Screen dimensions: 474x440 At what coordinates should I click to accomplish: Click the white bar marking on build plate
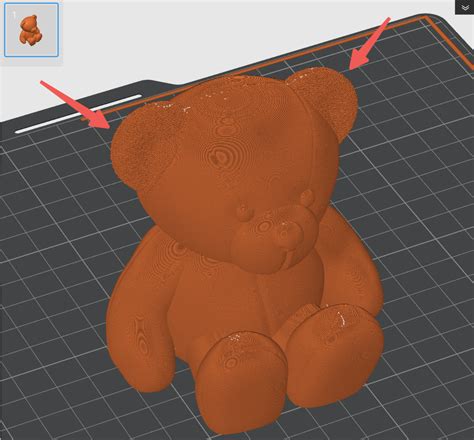(x=78, y=114)
